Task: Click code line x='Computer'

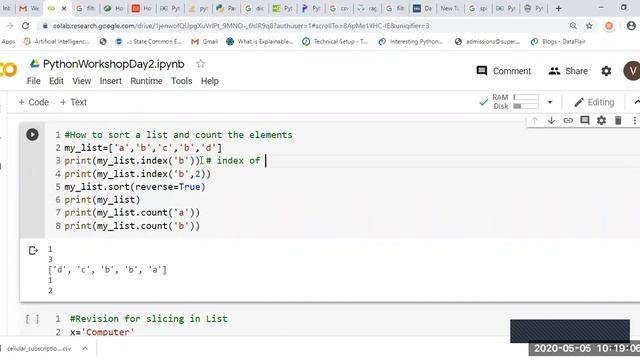Action: point(102,332)
